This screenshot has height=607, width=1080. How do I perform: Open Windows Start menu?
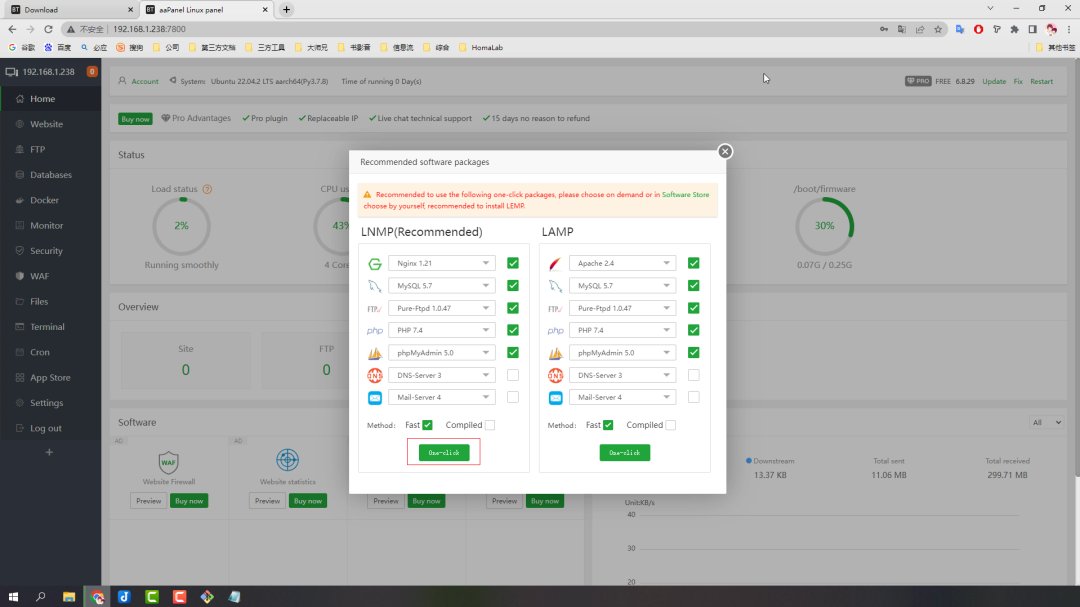[13, 597]
